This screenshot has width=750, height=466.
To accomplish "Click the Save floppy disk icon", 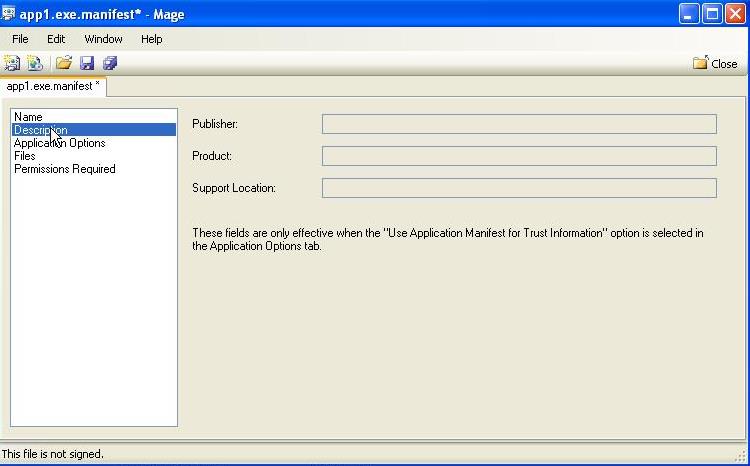I will pyautogui.click(x=87, y=63).
